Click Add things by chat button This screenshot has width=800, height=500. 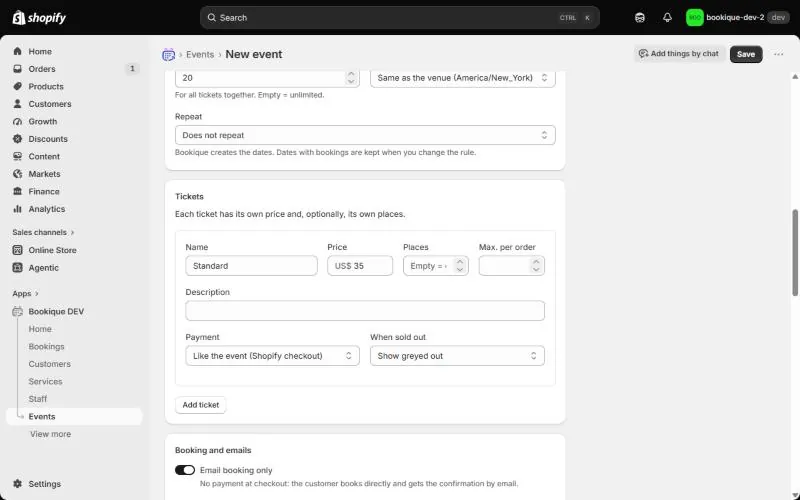coord(679,54)
